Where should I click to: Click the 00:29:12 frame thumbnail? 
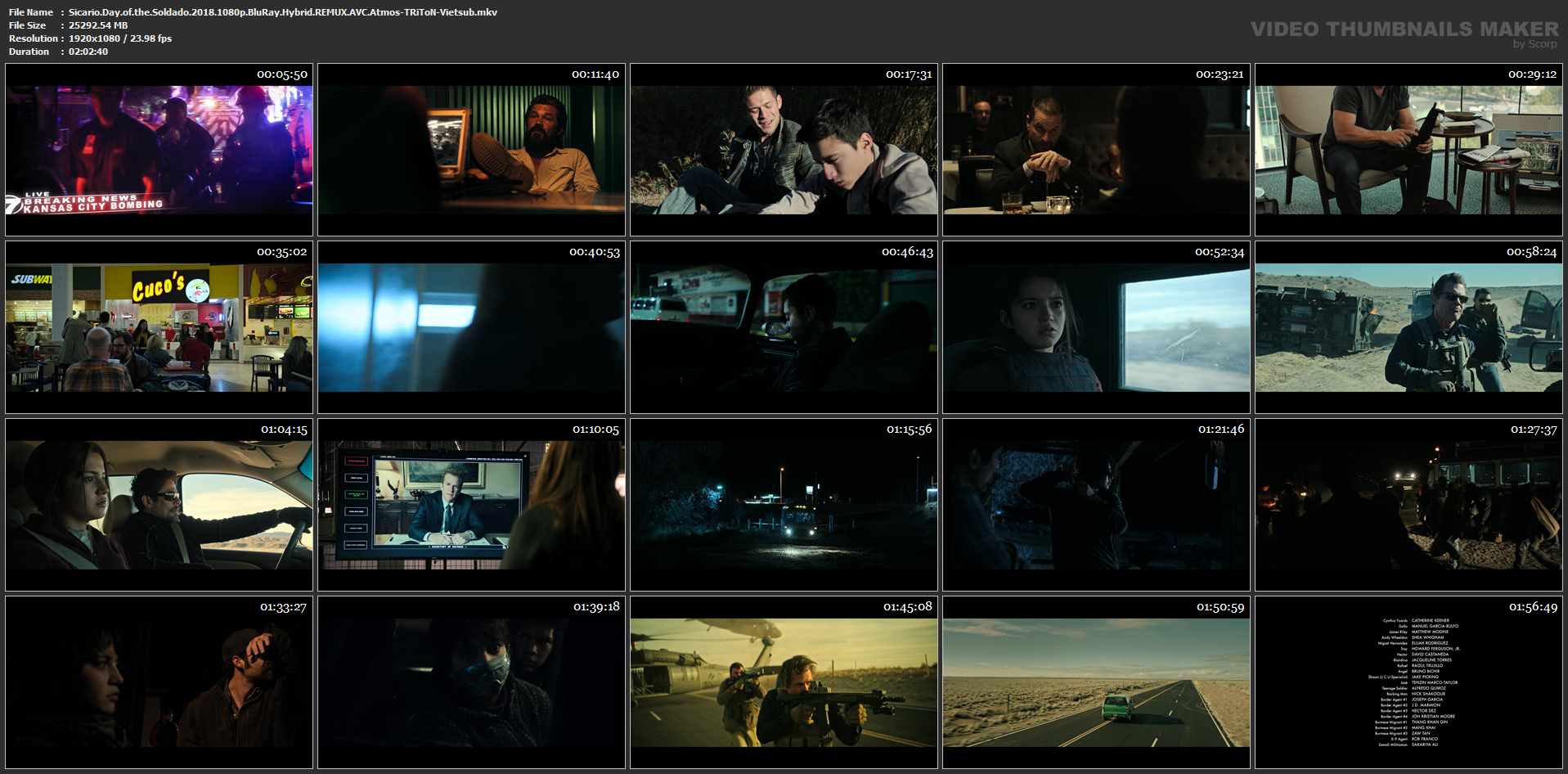[x=1409, y=150]
